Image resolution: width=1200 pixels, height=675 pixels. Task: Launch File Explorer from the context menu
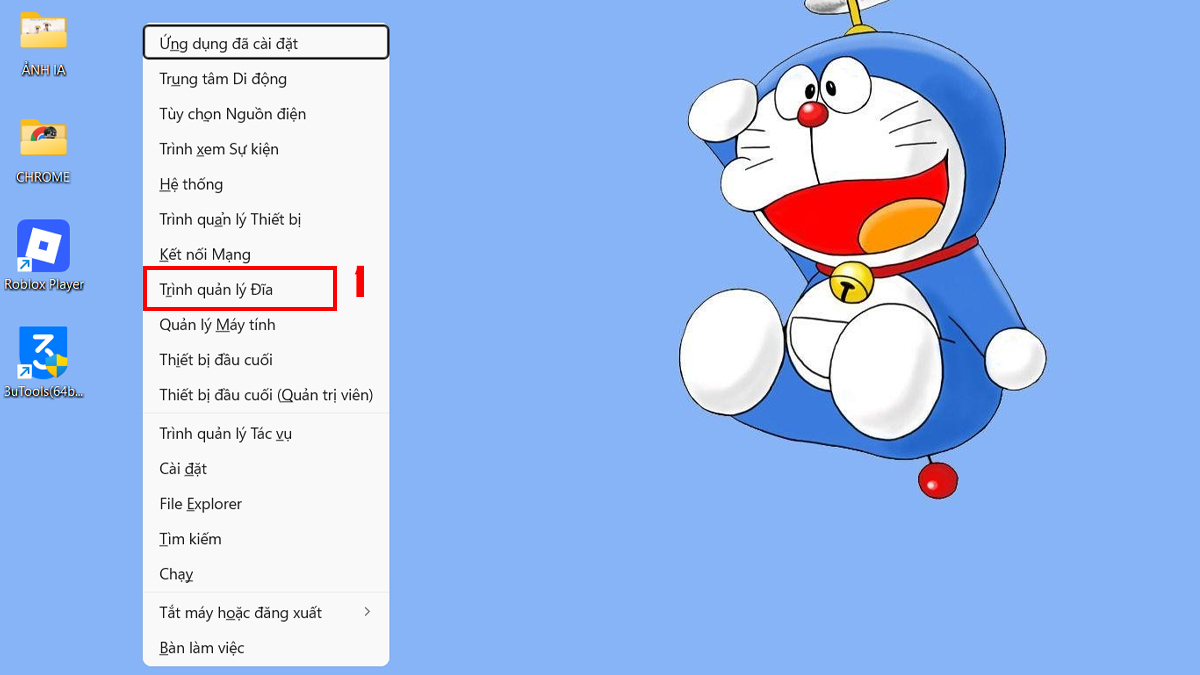[266, 503]
